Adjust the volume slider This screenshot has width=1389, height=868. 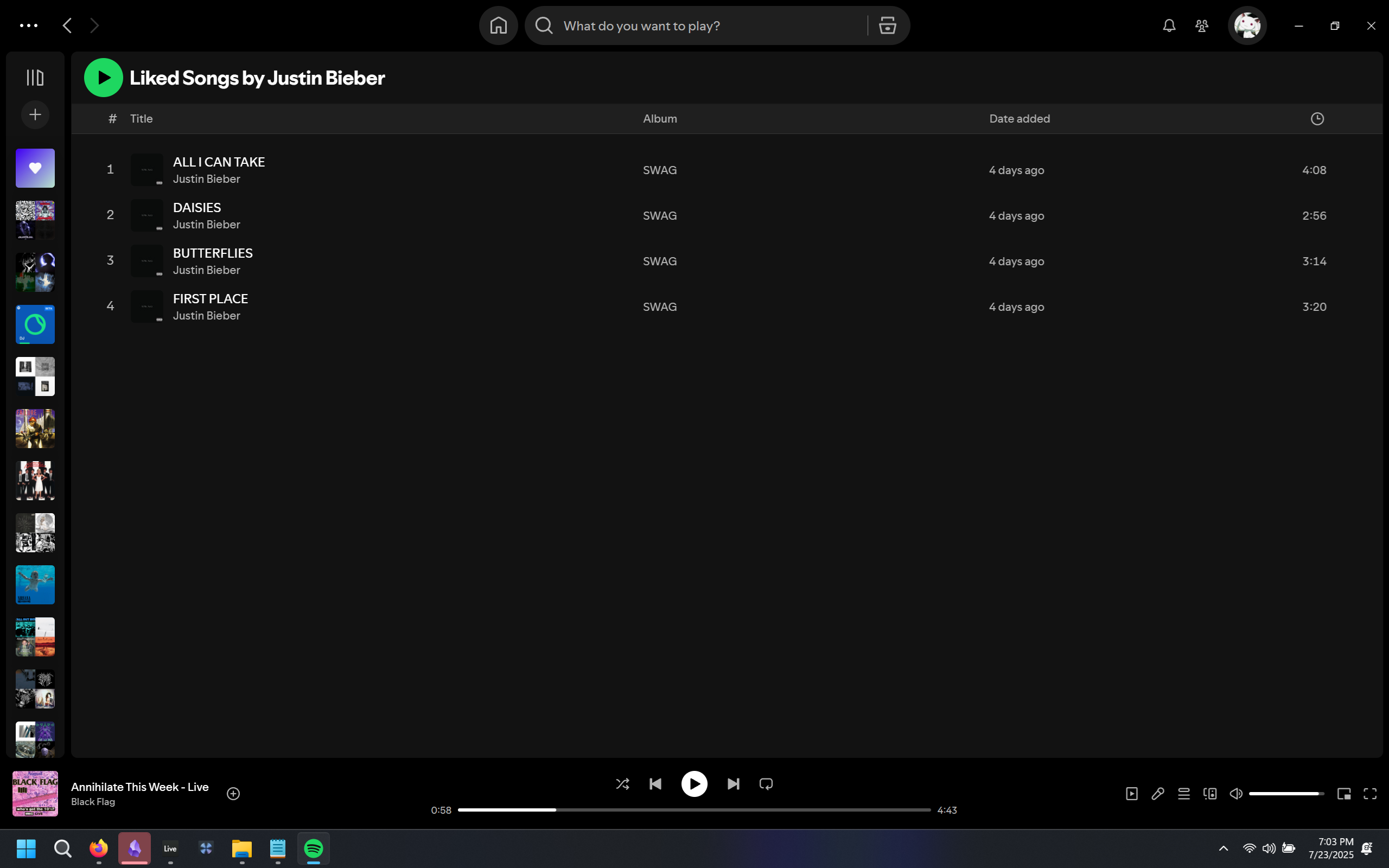click(x=1286, y=793)
